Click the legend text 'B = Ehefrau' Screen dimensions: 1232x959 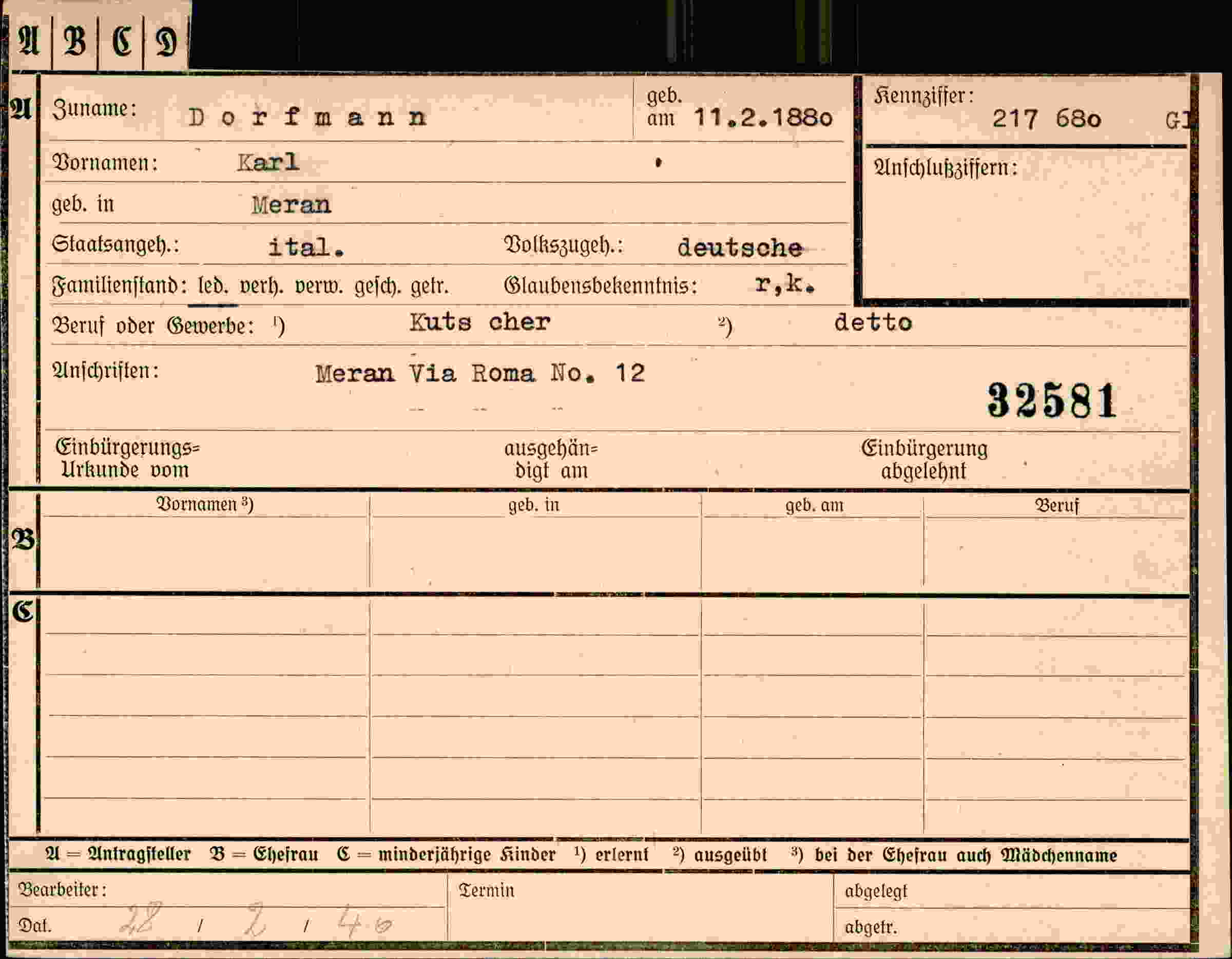(264, 854)
